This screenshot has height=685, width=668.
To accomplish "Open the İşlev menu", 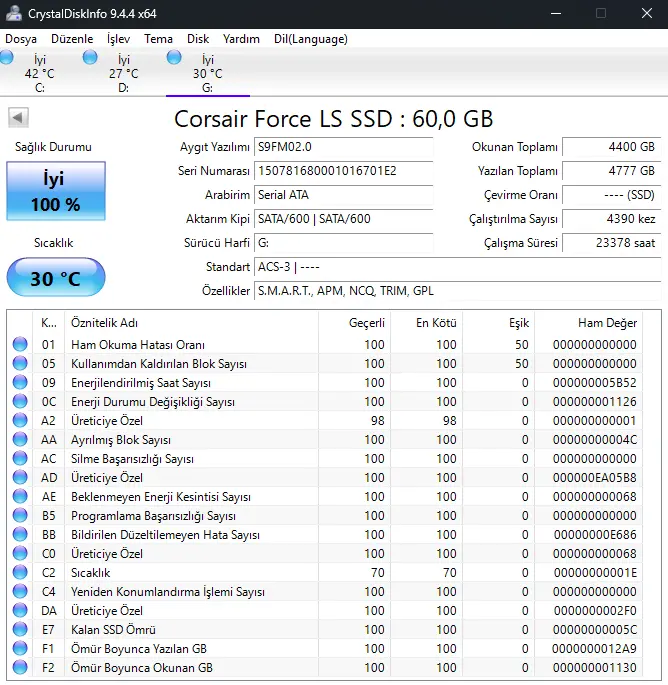I will point(118,39).
